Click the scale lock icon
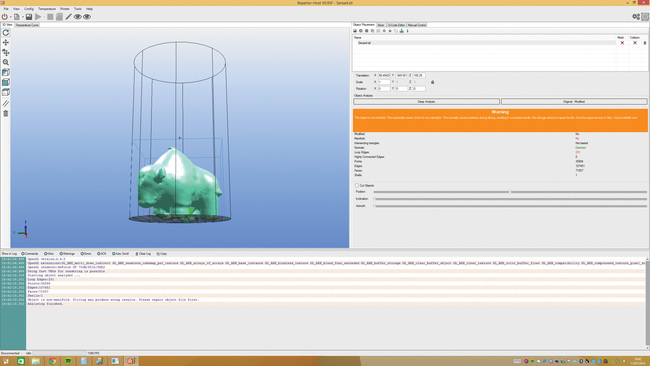This screenshot has height=366, width=650. [432, 82]
